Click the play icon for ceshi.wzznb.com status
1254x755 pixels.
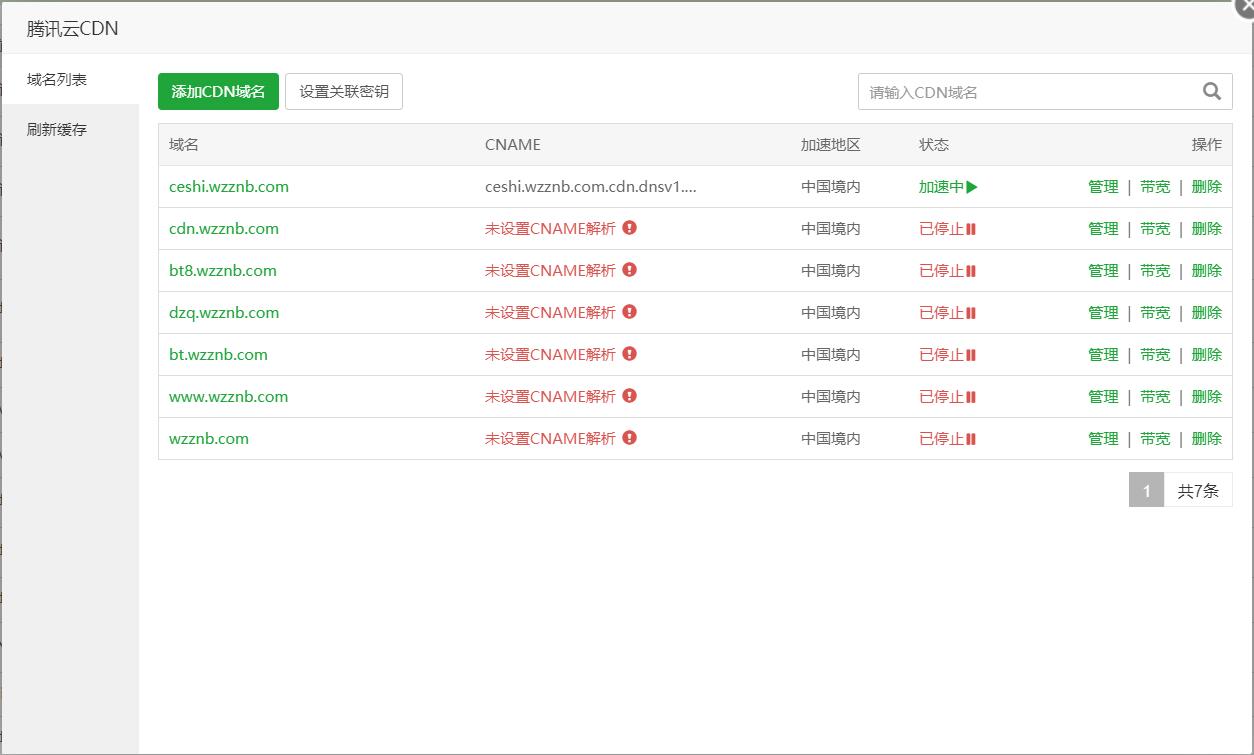coord(972,187)
